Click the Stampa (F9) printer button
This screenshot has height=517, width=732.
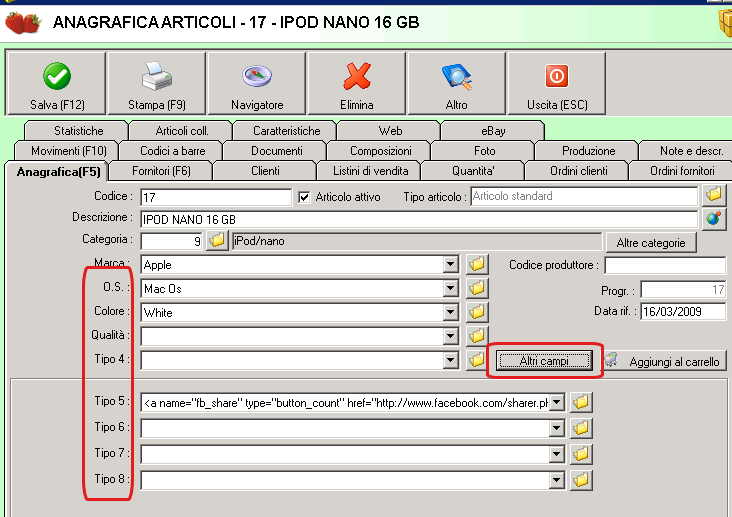[156, 83]
